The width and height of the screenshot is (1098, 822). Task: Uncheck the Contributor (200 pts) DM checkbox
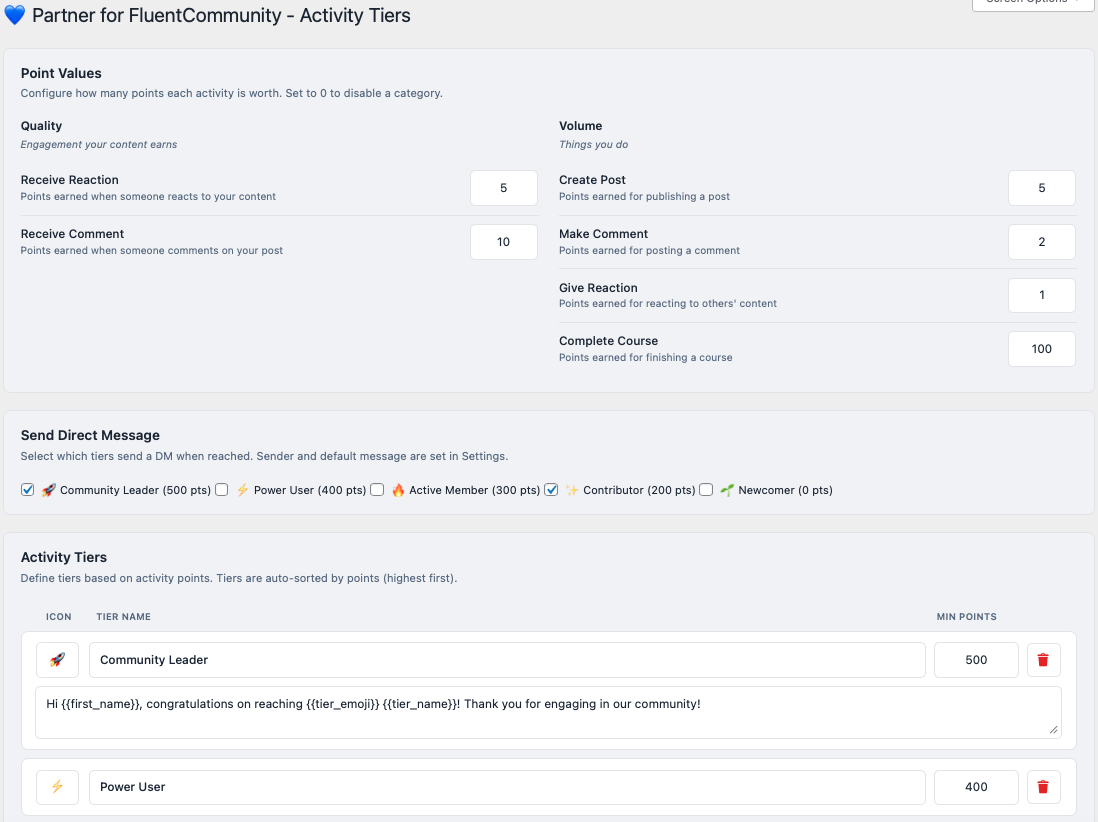(551, 489)
